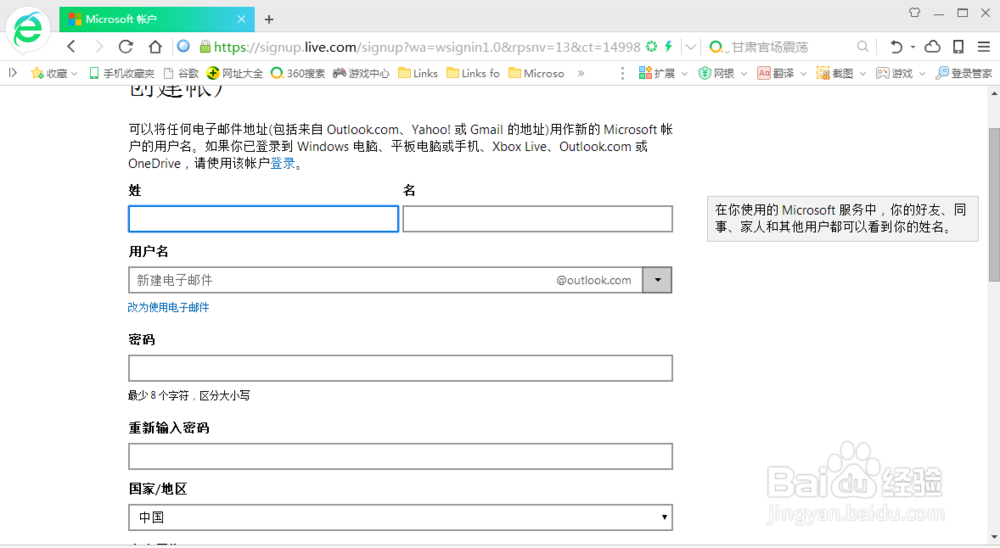Open the 国家/地区 dropdown showing 中国
The image size is (1000, 548).
401,517
